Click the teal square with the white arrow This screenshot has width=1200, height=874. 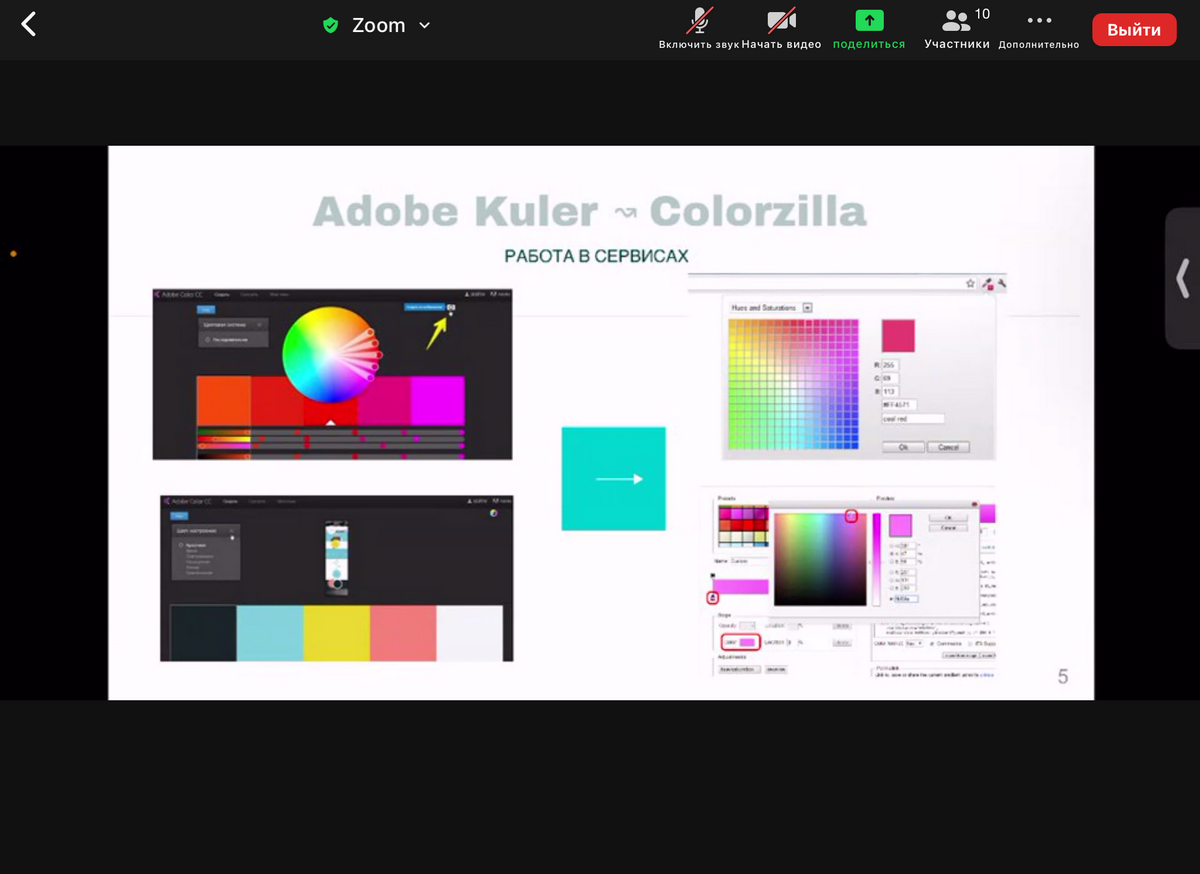(614, 478)
